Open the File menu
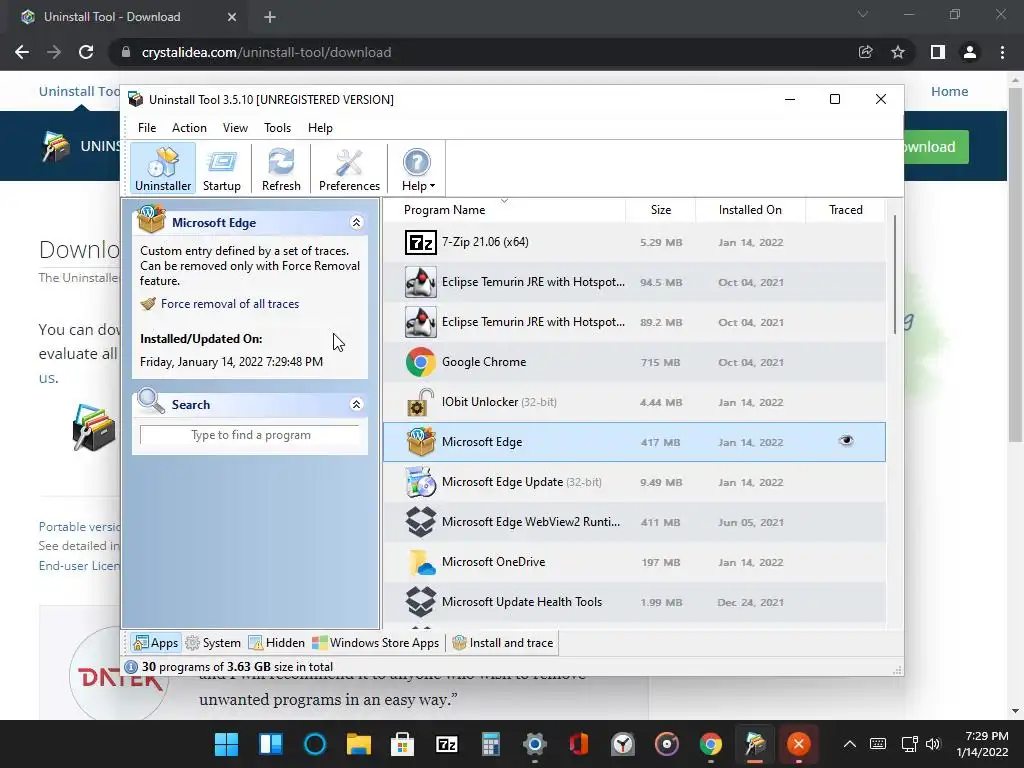This screenshot has height=768, width=1024. (x=147, y=128)
